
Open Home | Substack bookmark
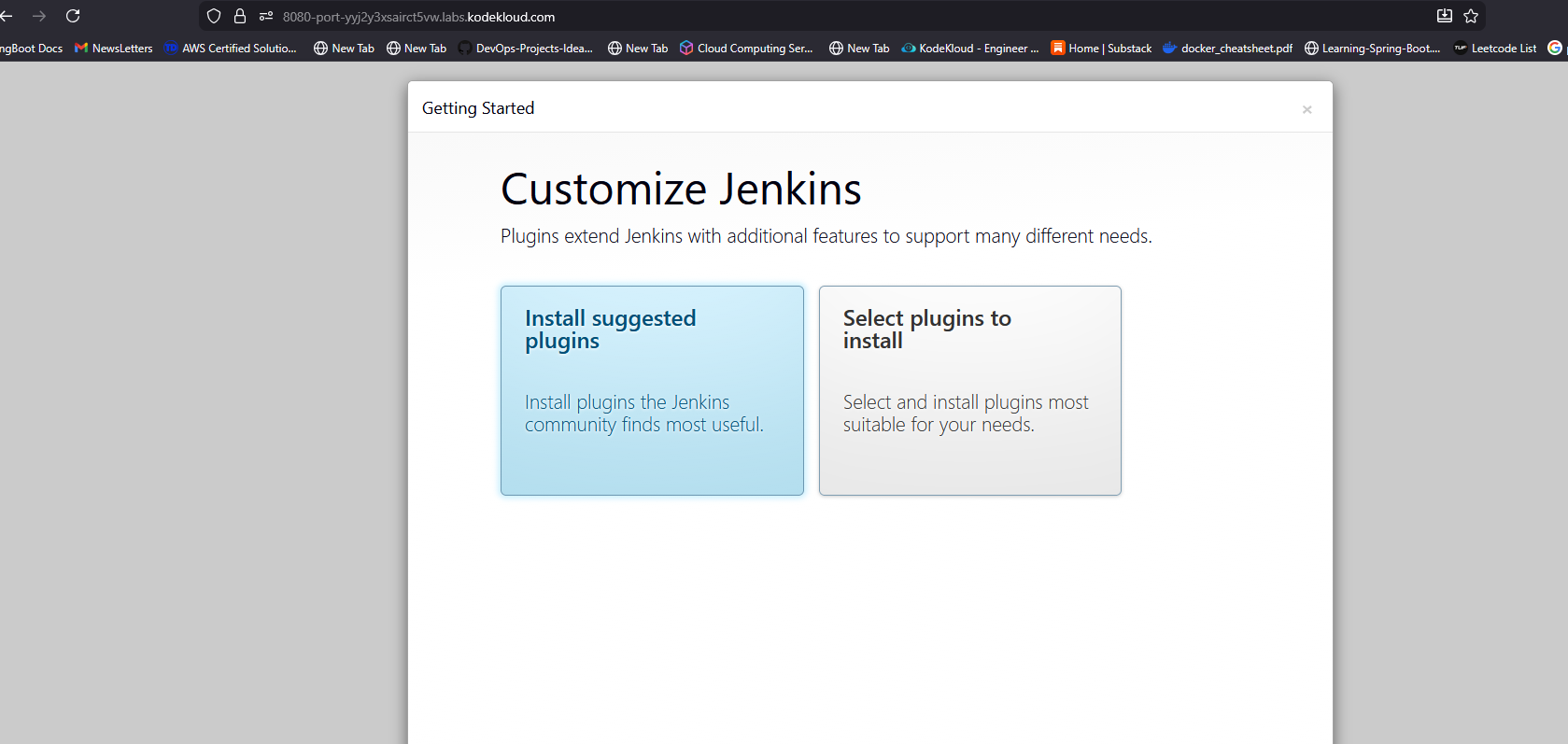click(1101, 49)
